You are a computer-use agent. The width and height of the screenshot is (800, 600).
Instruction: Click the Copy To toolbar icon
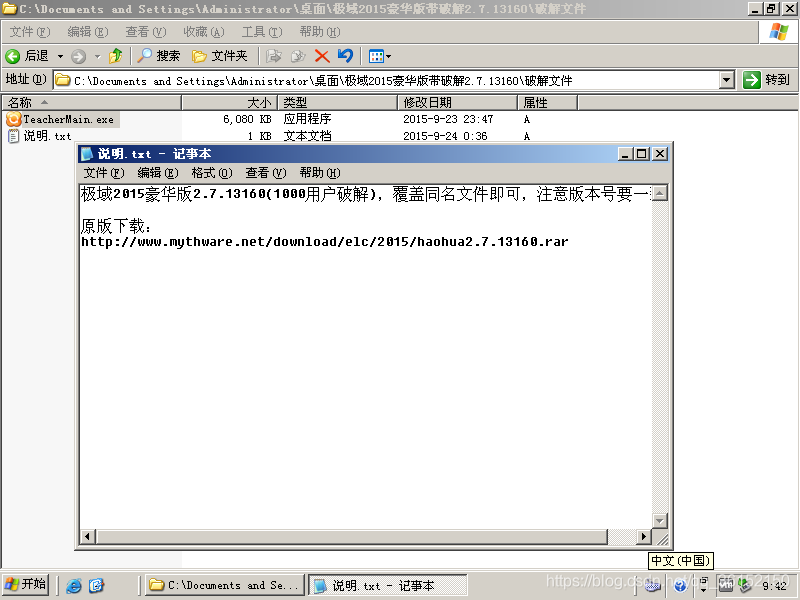click(x=298, y=56)
